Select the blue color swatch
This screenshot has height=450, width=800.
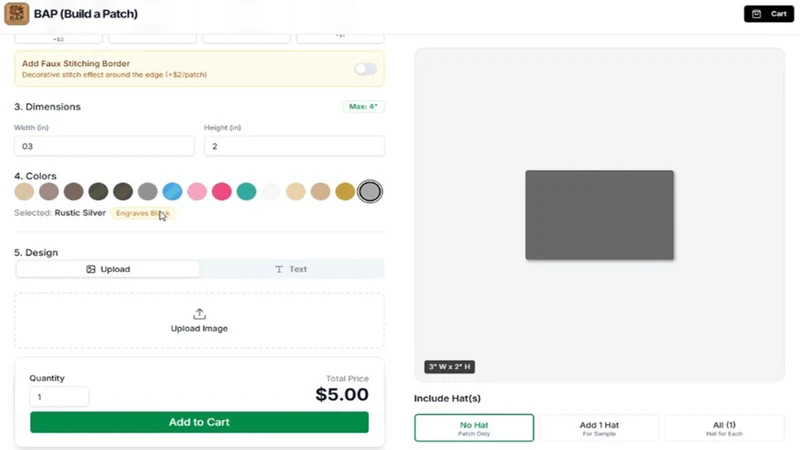pyautogui.click(x=172, y=191)
